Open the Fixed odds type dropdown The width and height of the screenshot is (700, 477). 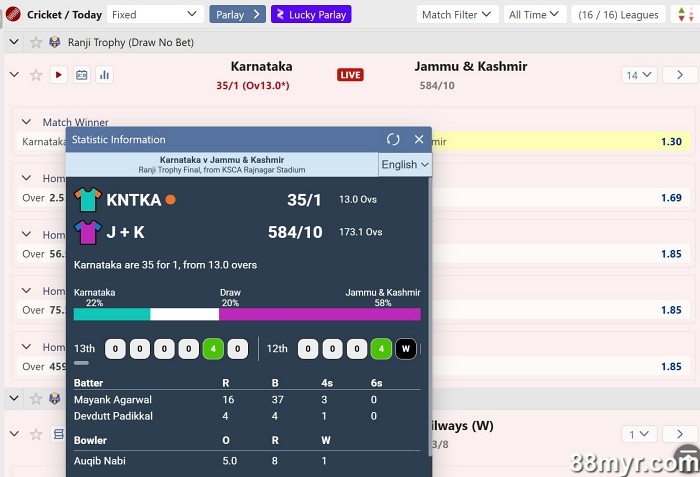coord(155,15)
